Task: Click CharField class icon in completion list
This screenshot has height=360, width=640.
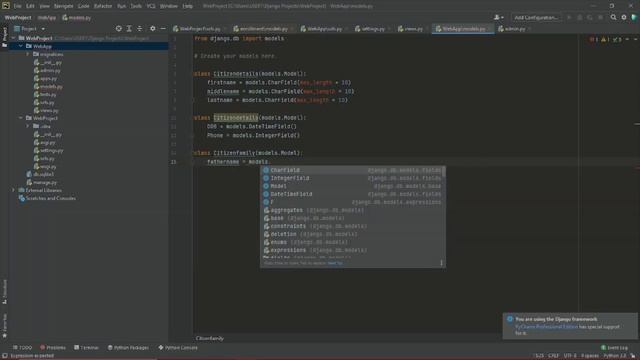Action: click(x=266, y=170)
